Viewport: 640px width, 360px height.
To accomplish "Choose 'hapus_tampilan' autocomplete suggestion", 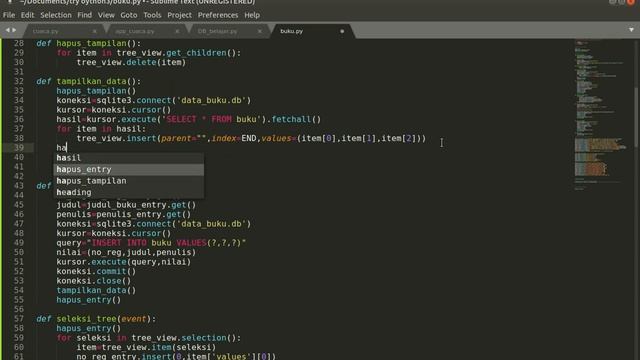I will click(129, 181).
